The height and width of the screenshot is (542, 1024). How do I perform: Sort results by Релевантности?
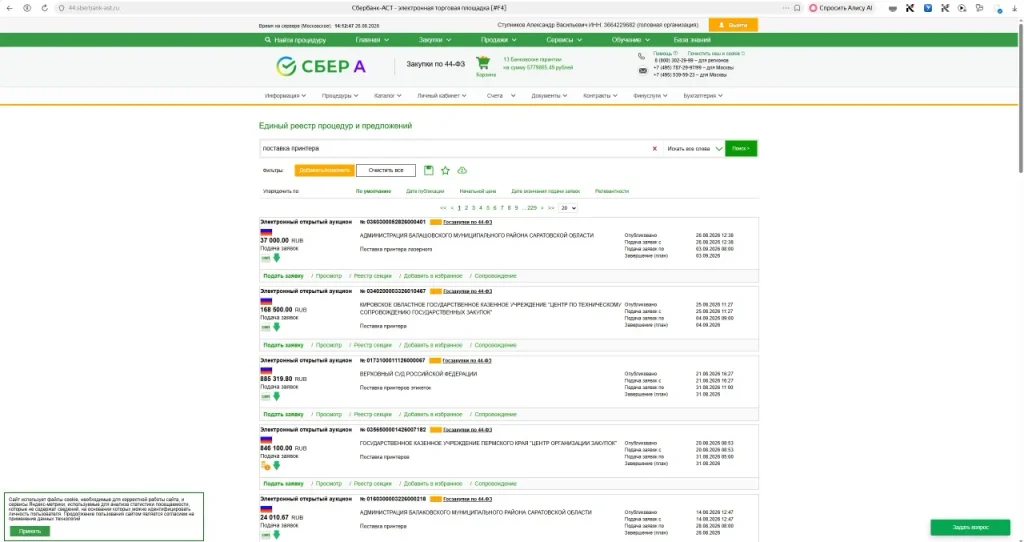[x=612, y=191]
